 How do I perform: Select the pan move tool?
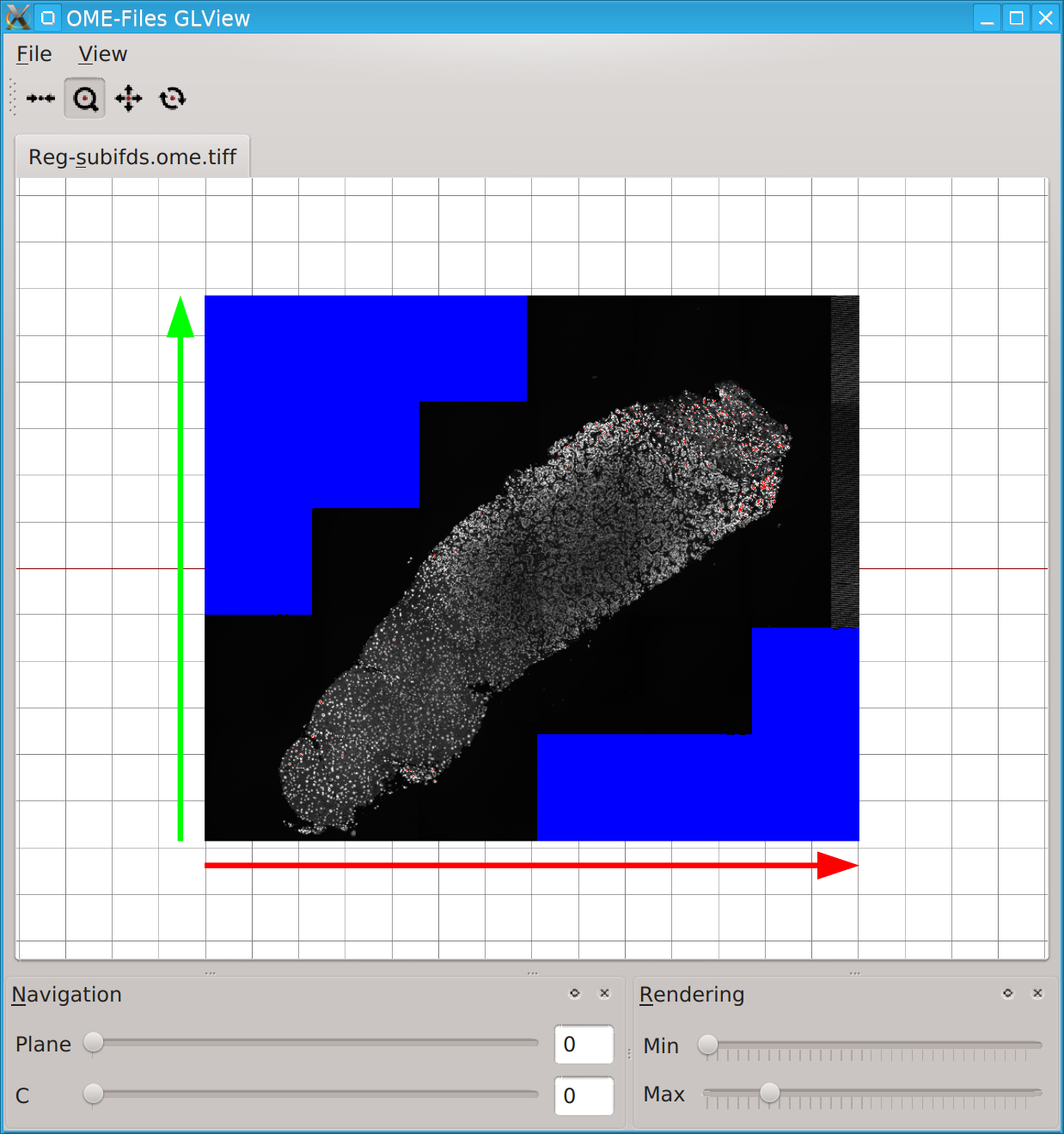point(129,99)
